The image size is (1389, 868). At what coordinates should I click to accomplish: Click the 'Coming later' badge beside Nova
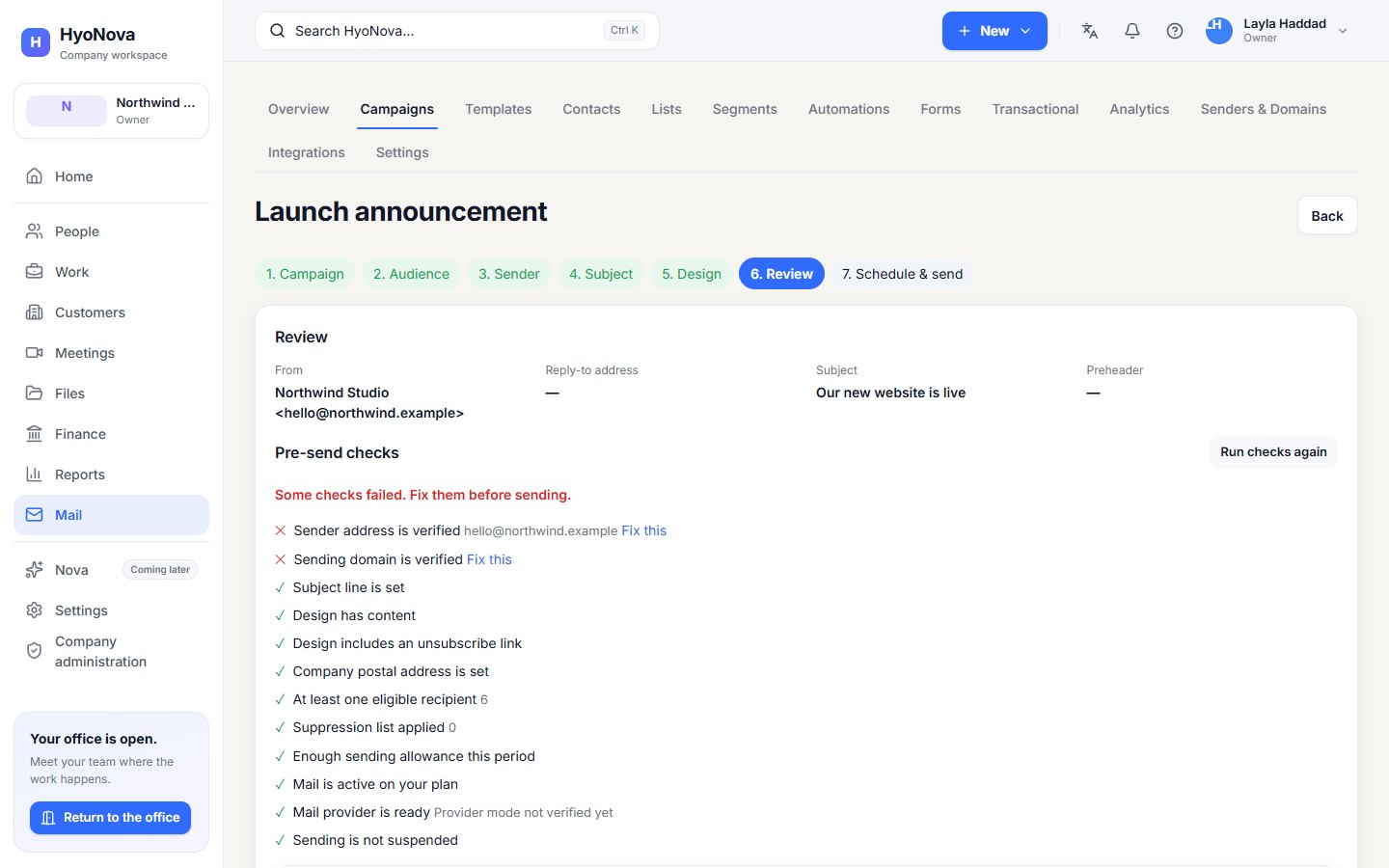(160, 570)
